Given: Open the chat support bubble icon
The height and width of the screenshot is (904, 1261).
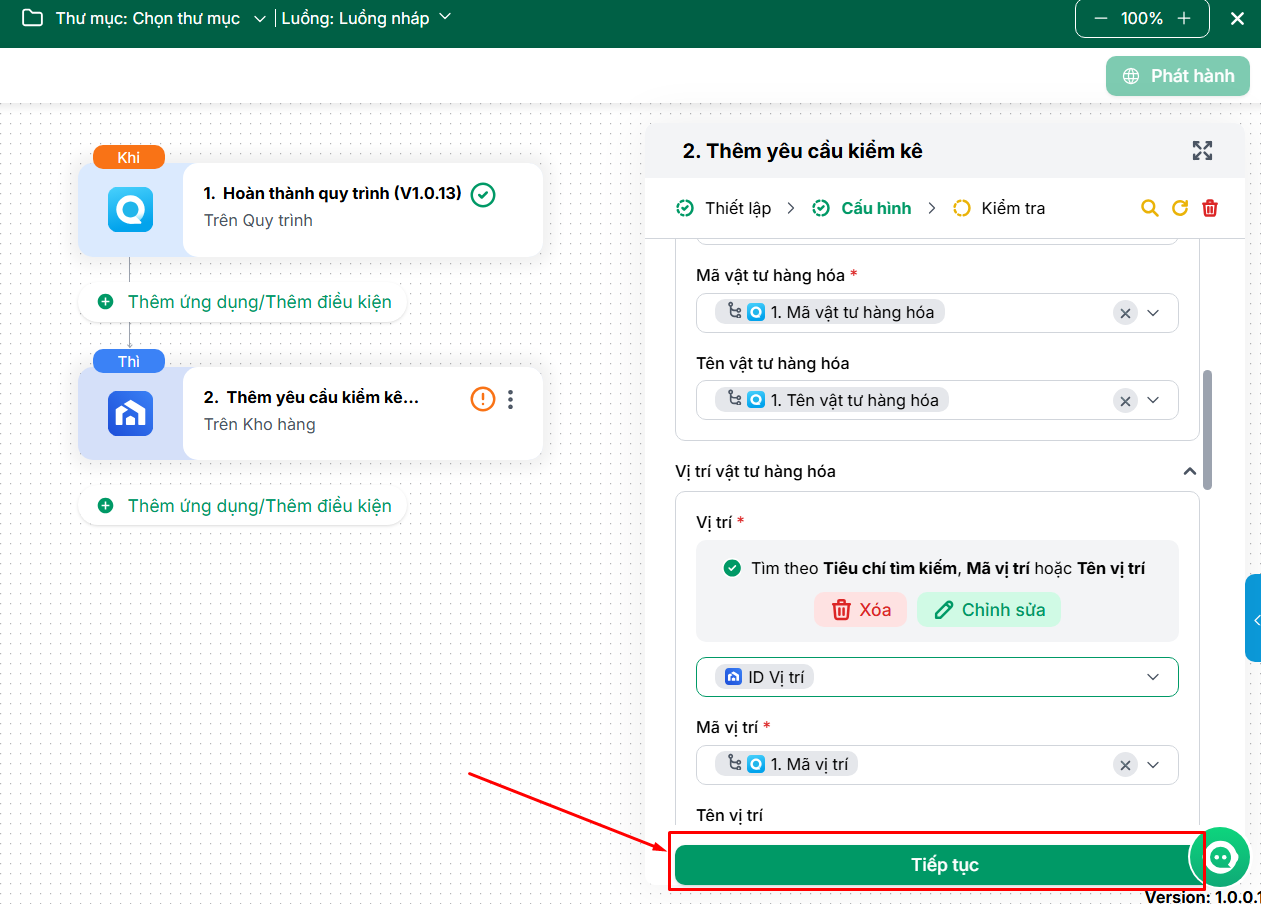Looking at the screenshot, I should [x=1220, y=857].
